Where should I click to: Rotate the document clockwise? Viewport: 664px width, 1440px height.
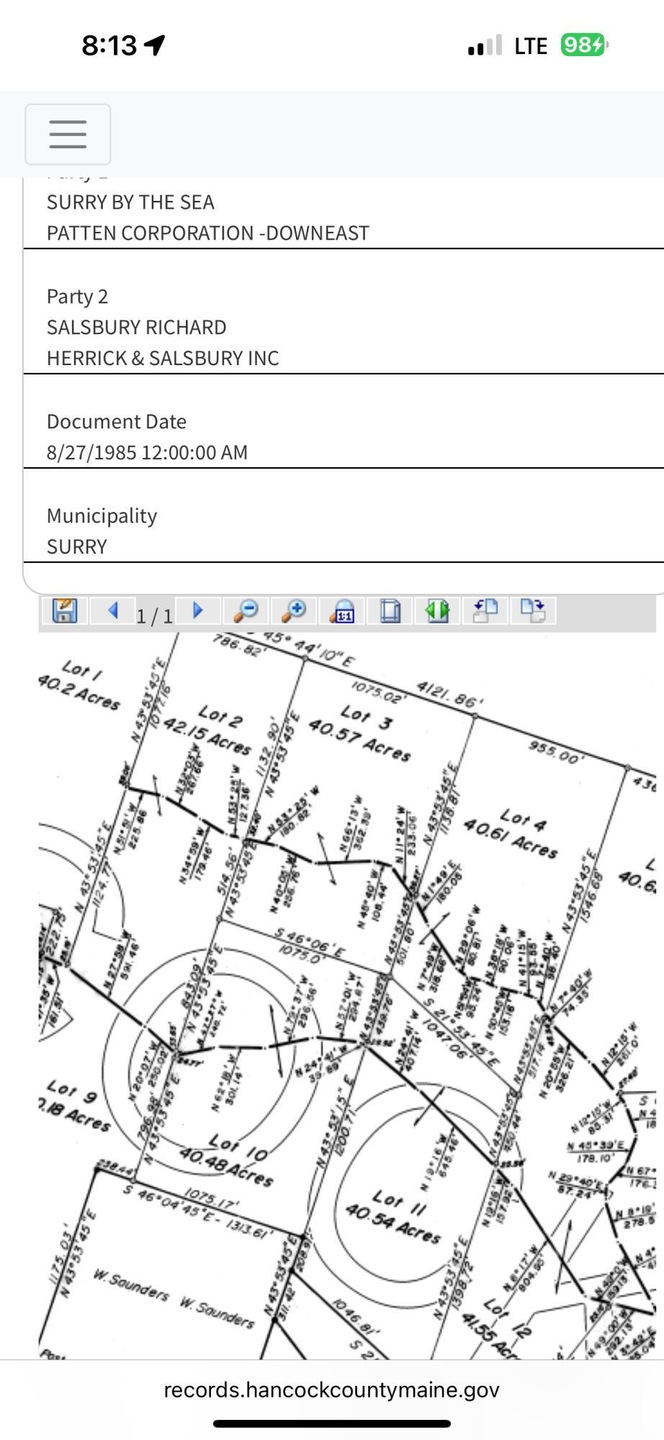coord(534,610)
